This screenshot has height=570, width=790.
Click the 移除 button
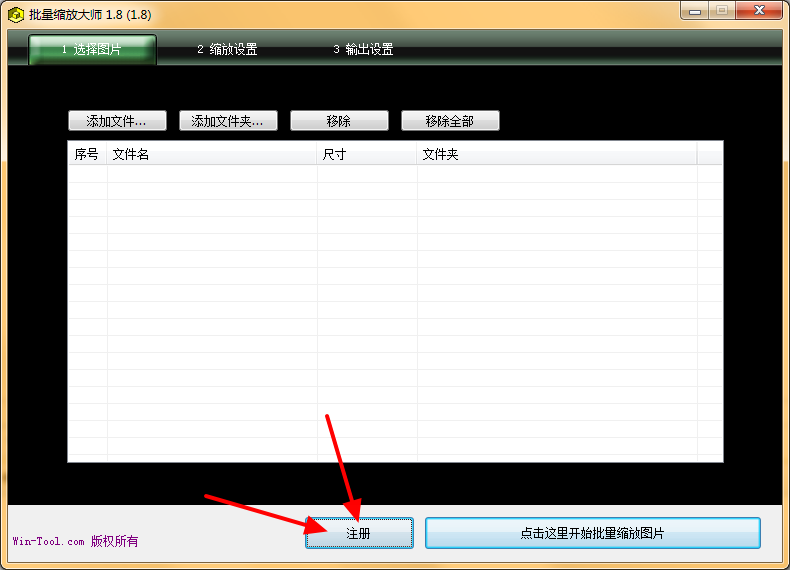[x=339, y=121]
